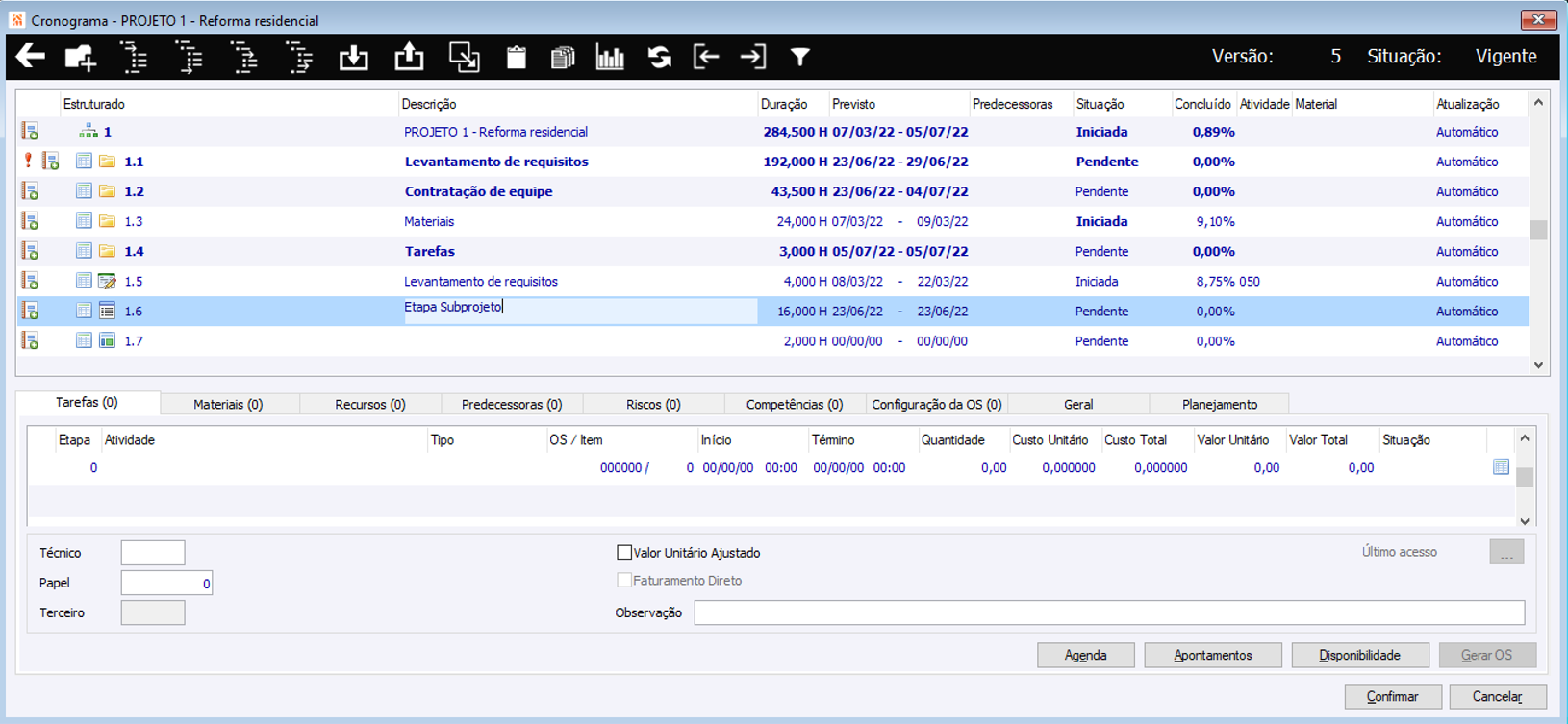Close the Cronograma window
1568x724 pixels.
pyautogui.click(x=1538, y=19)
